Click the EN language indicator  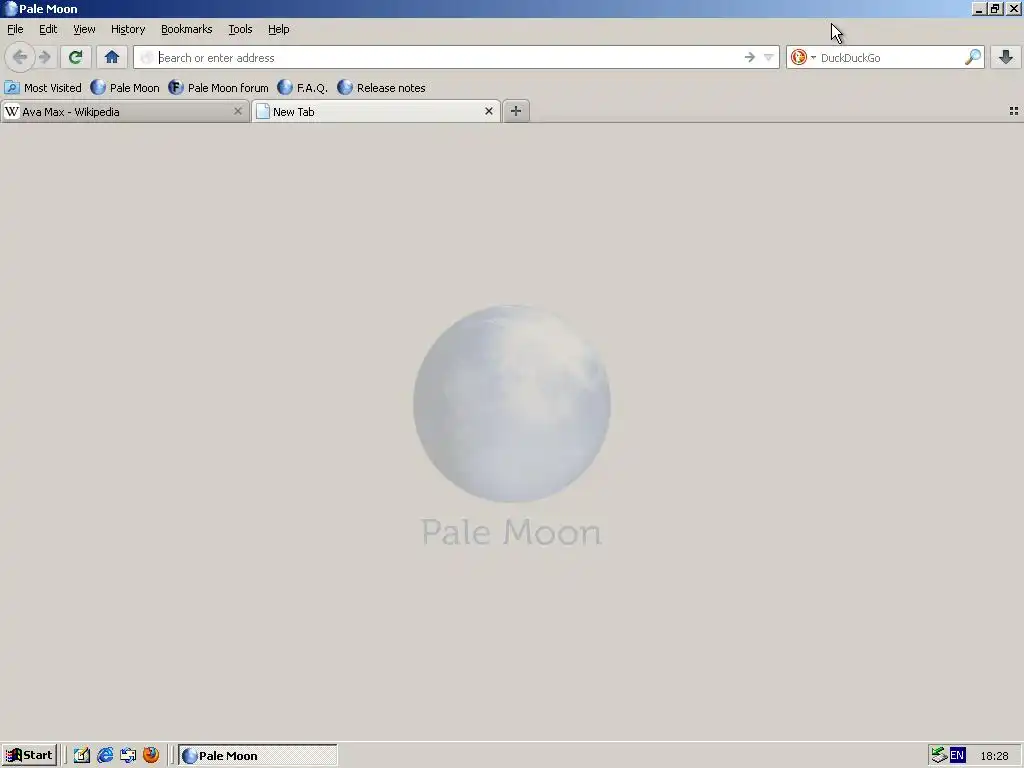tap(957, 756)
